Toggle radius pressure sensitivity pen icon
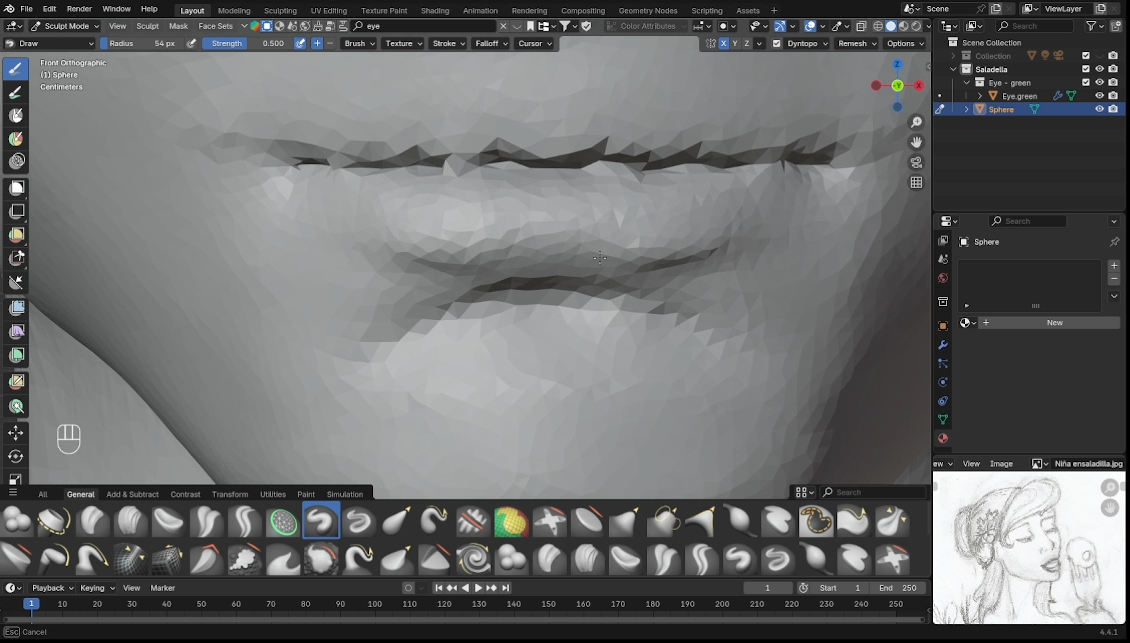 pyautogui.click(x=191, y=43)
